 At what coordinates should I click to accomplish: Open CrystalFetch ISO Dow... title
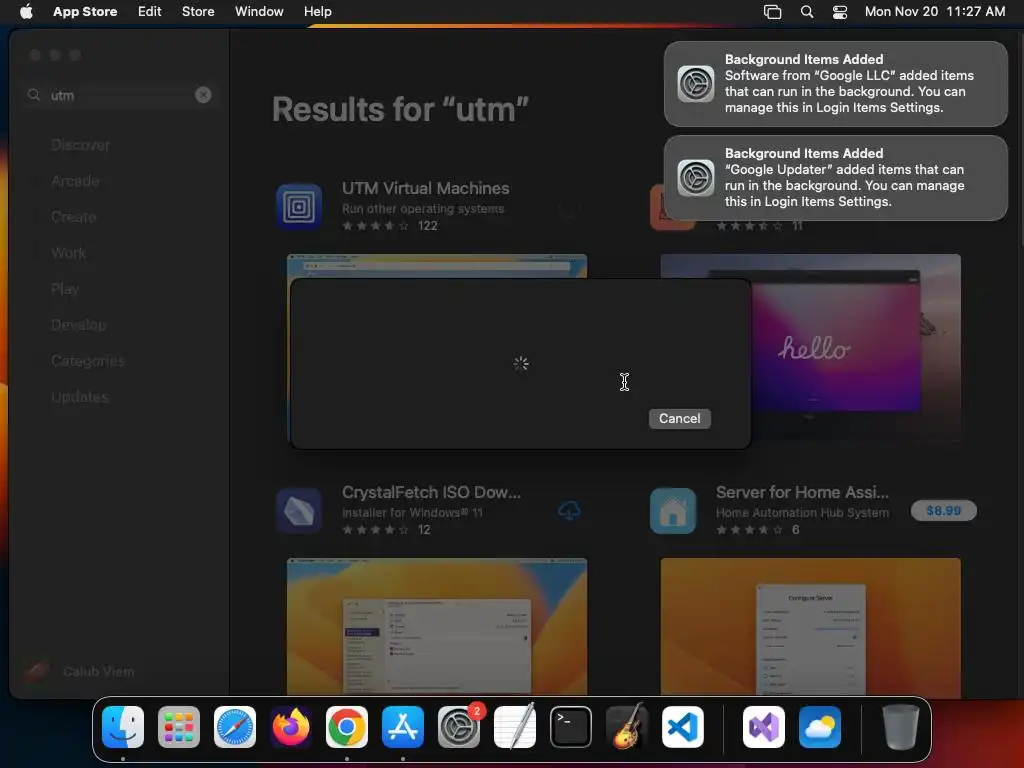431,492
